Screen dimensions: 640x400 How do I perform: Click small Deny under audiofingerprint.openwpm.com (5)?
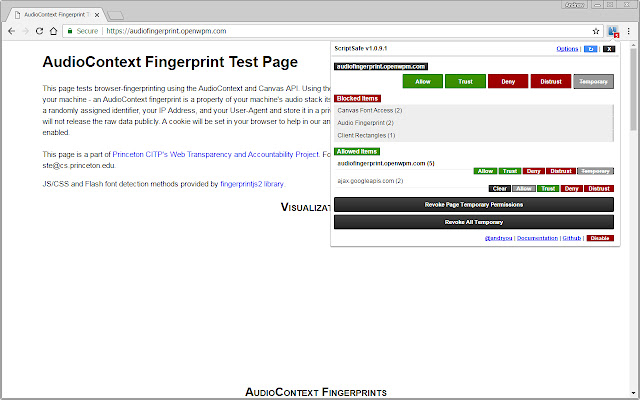(533, 171)
